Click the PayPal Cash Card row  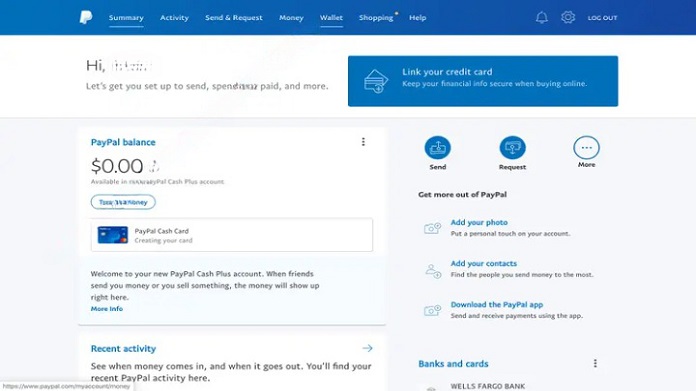232,235
